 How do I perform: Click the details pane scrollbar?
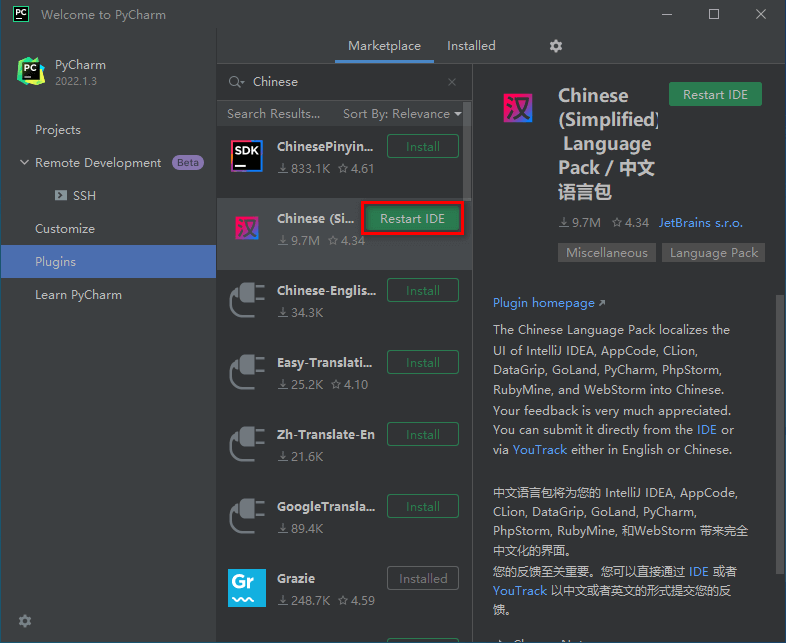click(779, 434)
